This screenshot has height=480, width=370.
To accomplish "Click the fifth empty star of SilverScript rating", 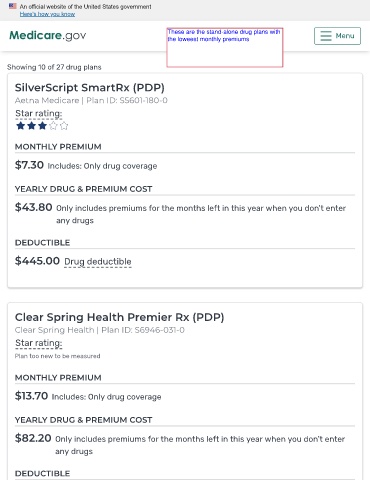I will tap(64, 126).
